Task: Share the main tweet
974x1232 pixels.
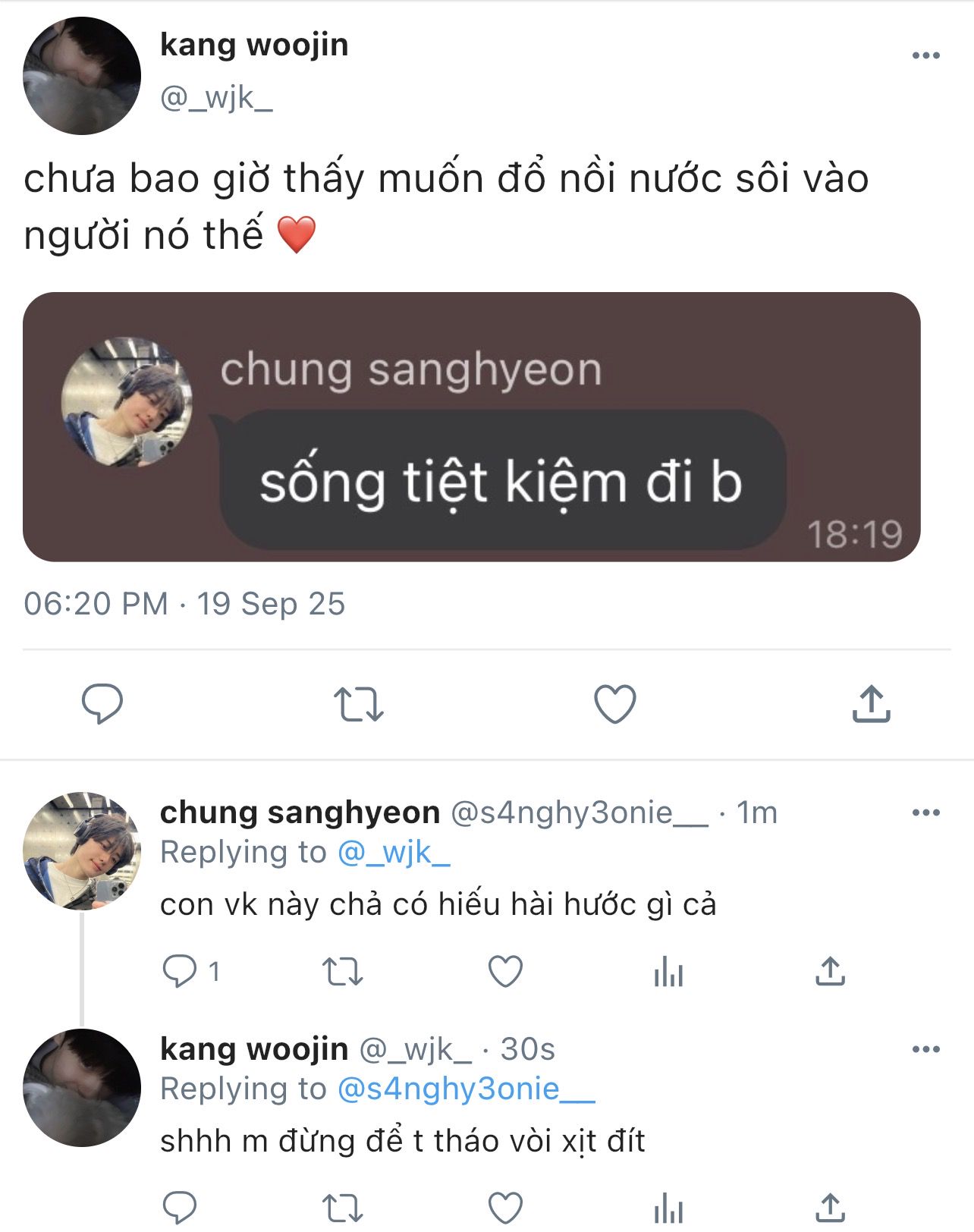Action: pyautogui.click(x=871, y=704)
